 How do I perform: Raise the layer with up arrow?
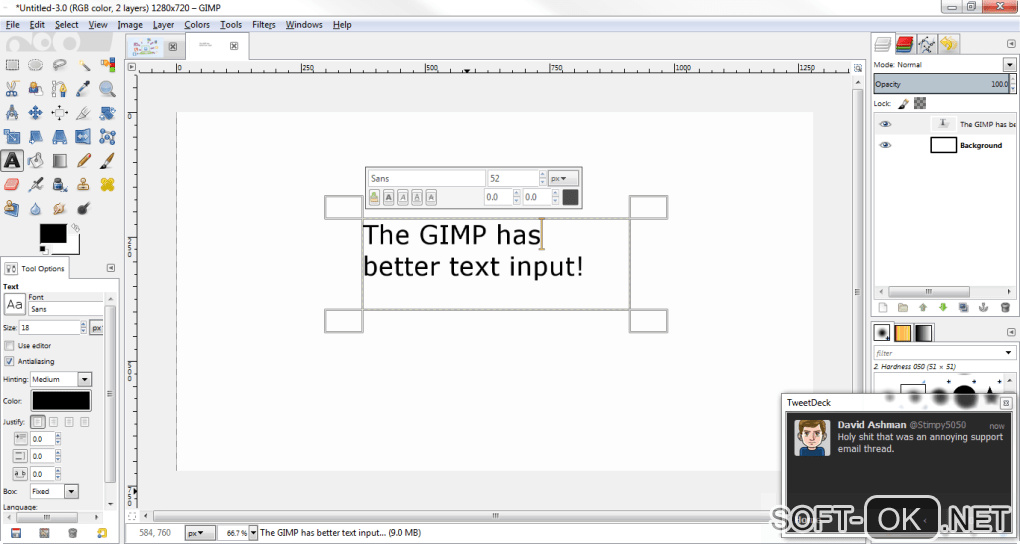click(922, 307)
